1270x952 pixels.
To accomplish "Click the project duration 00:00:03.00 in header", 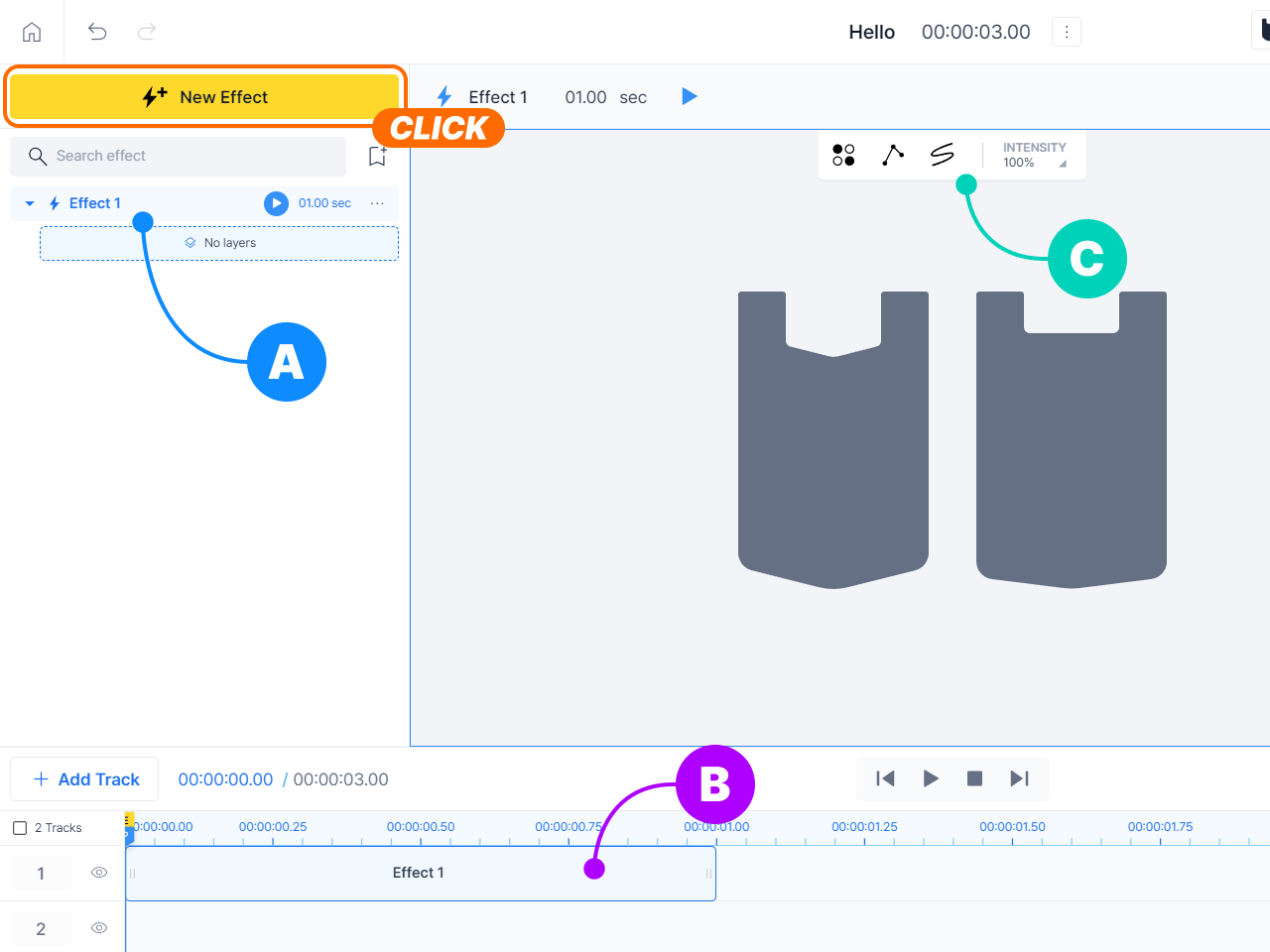I will 976,32.
